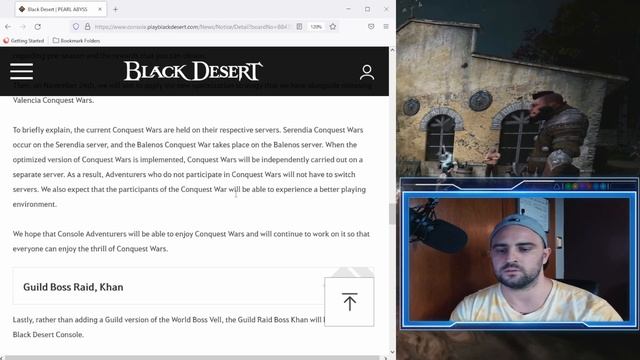Open the Bookmark Folders folder
Image resolution: width=640 pixels, height=360 pixels.
pyautogui.click(x=76, y=40)
